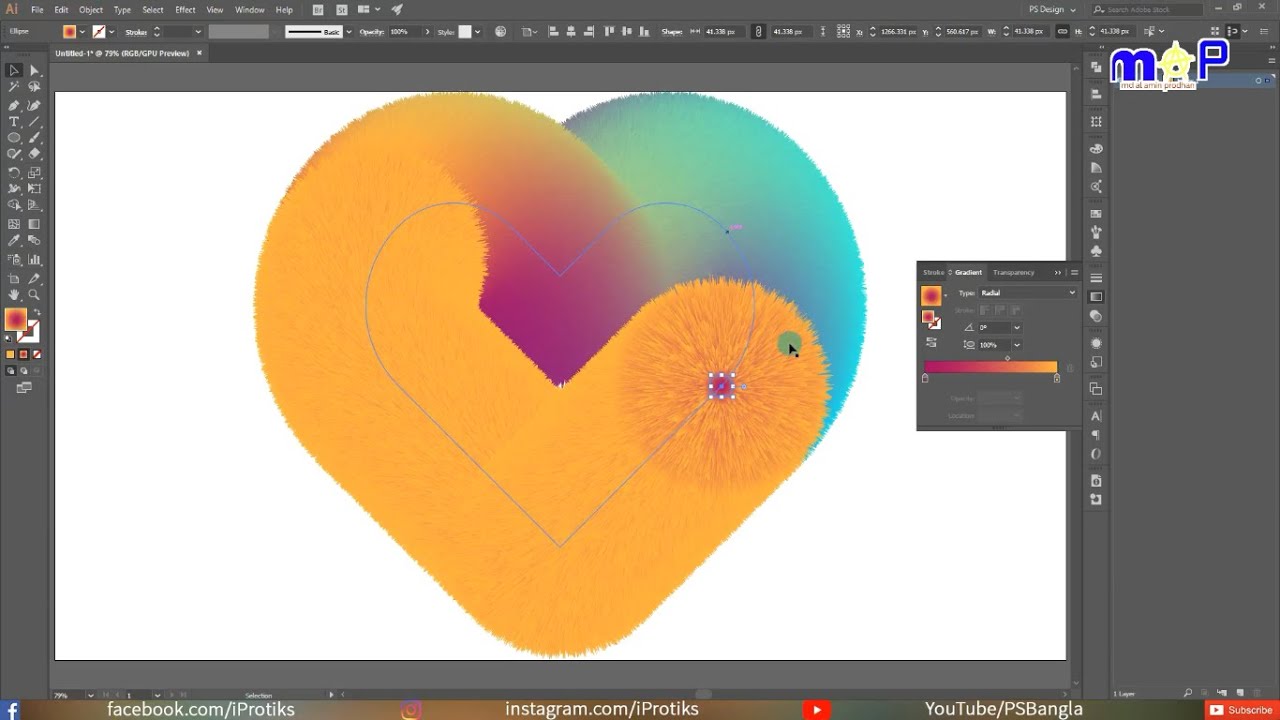Select the Hand tool
The height and width of the screenshot is (720, 1280).
[x=14, y=295]
